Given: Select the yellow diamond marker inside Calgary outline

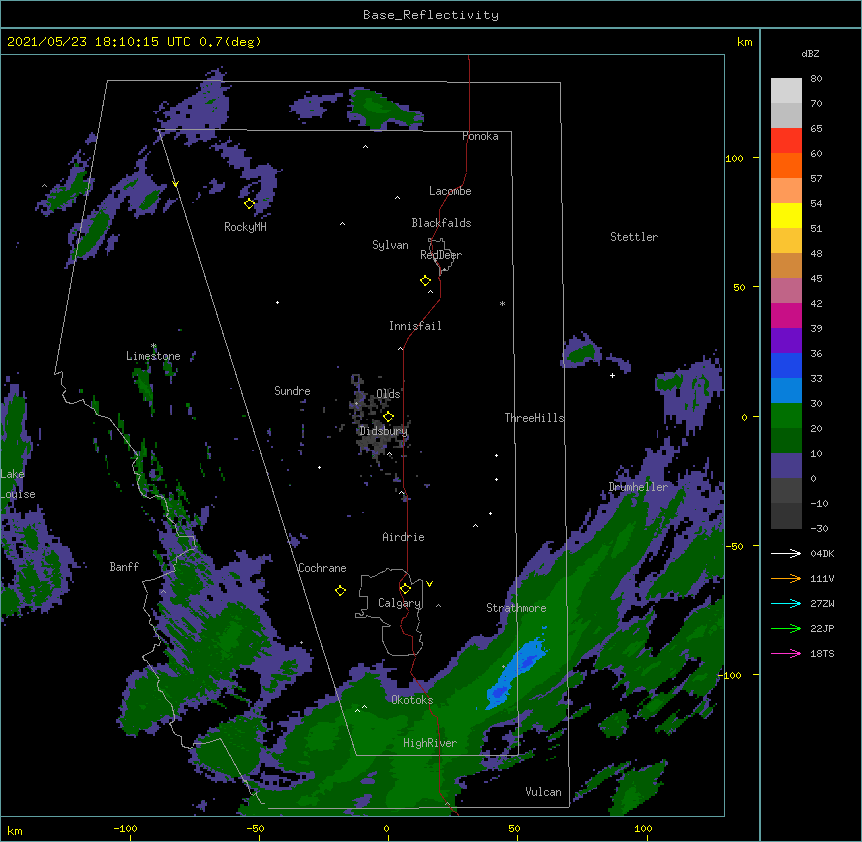Looking at the screenshot, I should [x=405, y=589].
